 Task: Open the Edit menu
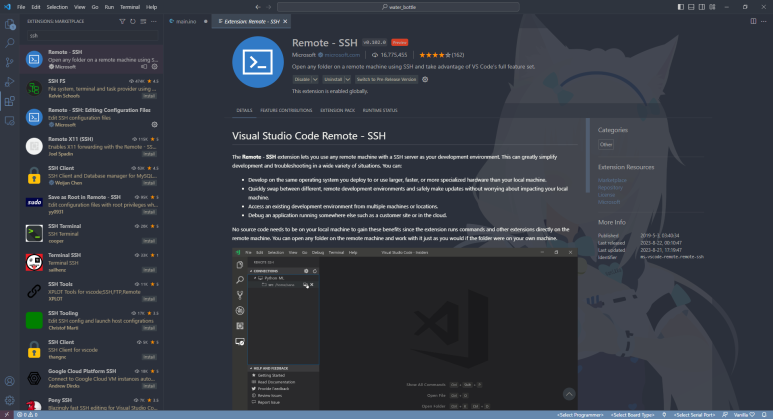pyautogui.click(x=36, y=7)
